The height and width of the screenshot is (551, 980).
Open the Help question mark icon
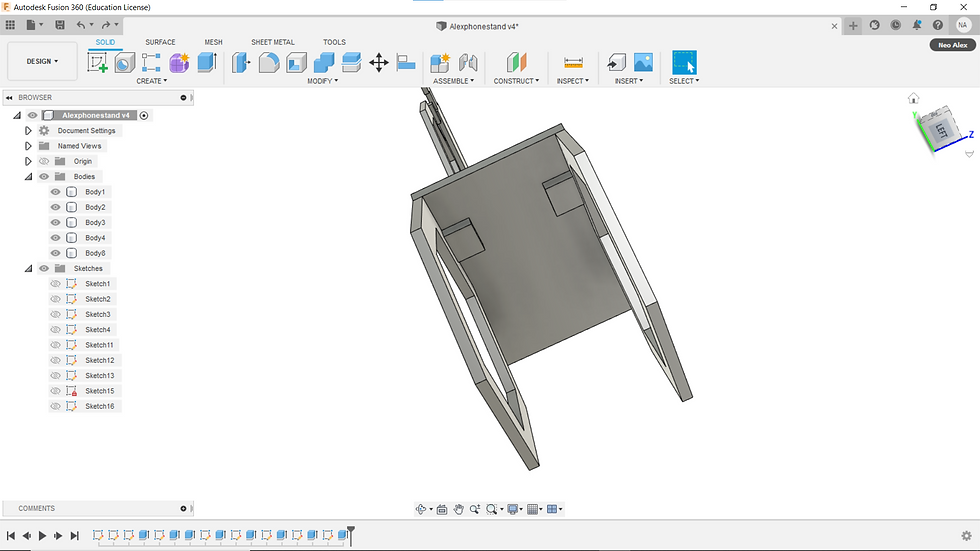click(938, 25)
